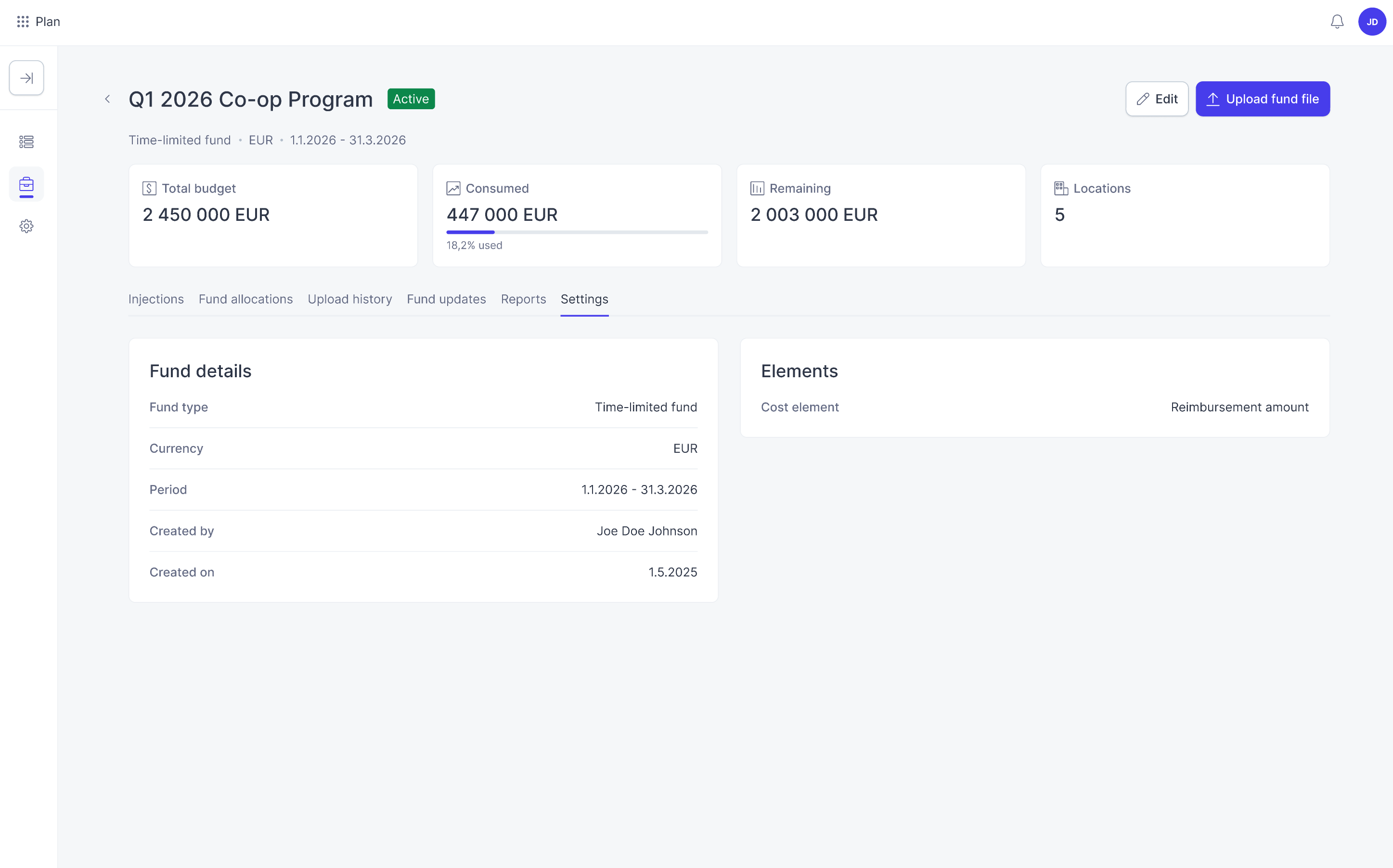
Task: Click the Period value 1.1.2026 - 31.3.2026 in Fund details
Action: tap(639, 490)
